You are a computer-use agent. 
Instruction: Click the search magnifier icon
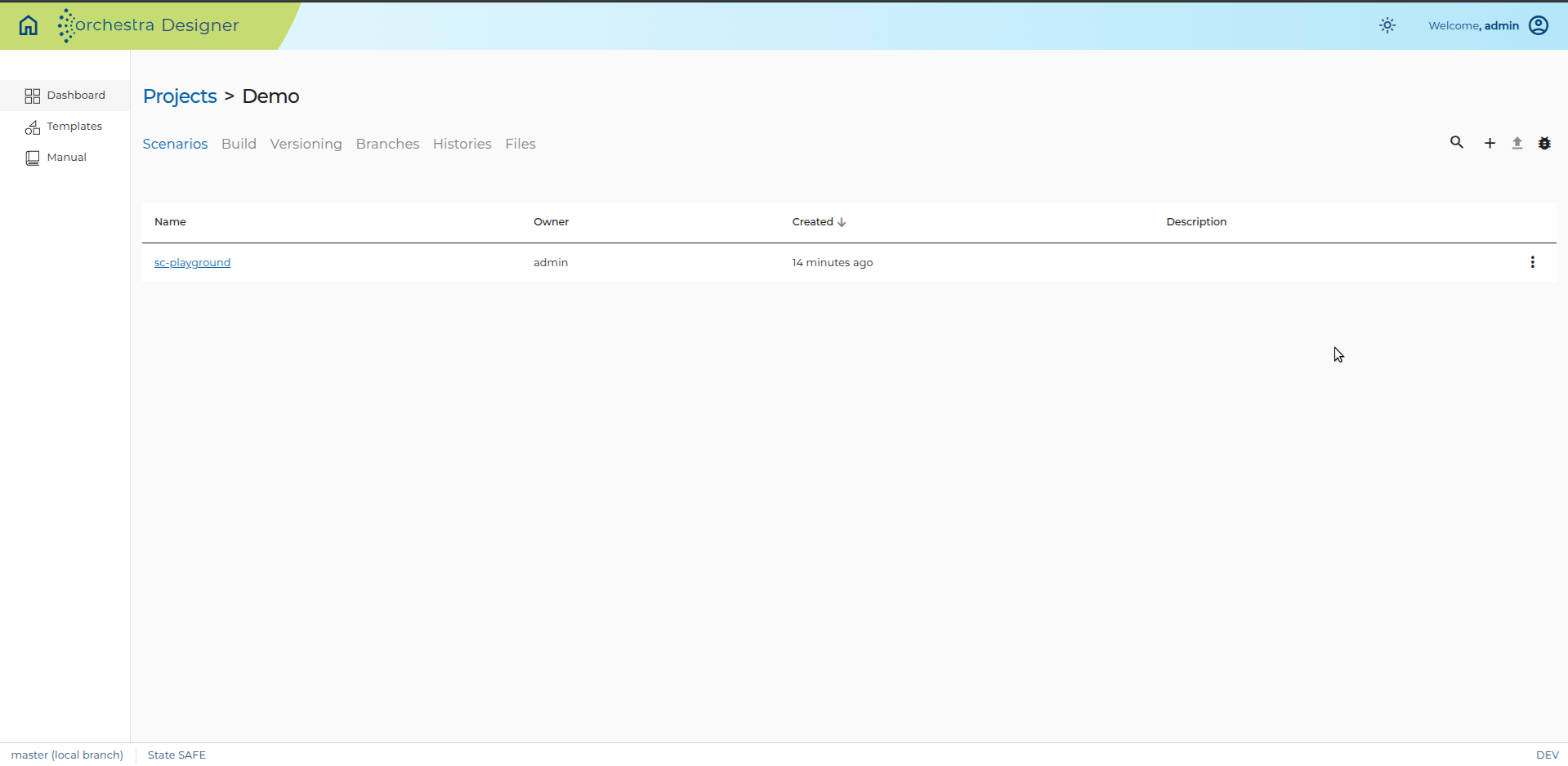[1457, 143]
